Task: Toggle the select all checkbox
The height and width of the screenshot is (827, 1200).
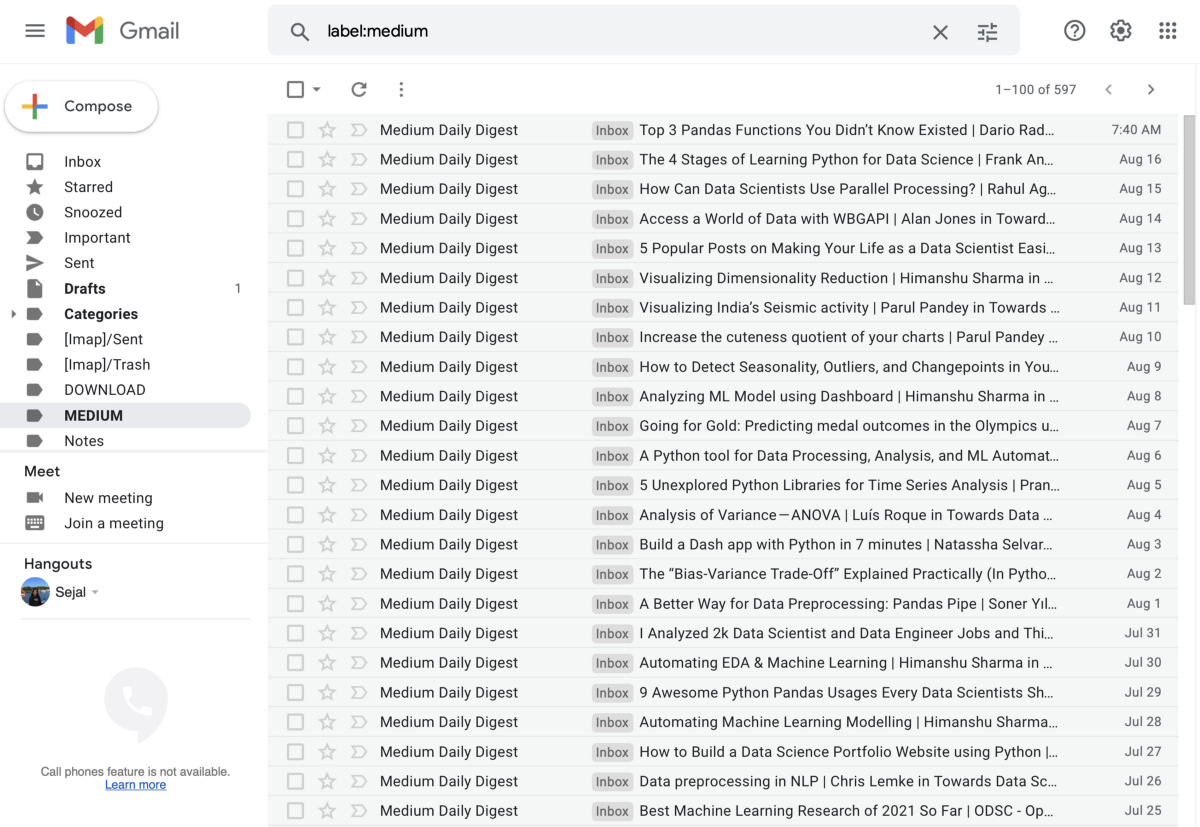Action: [295, 89]
